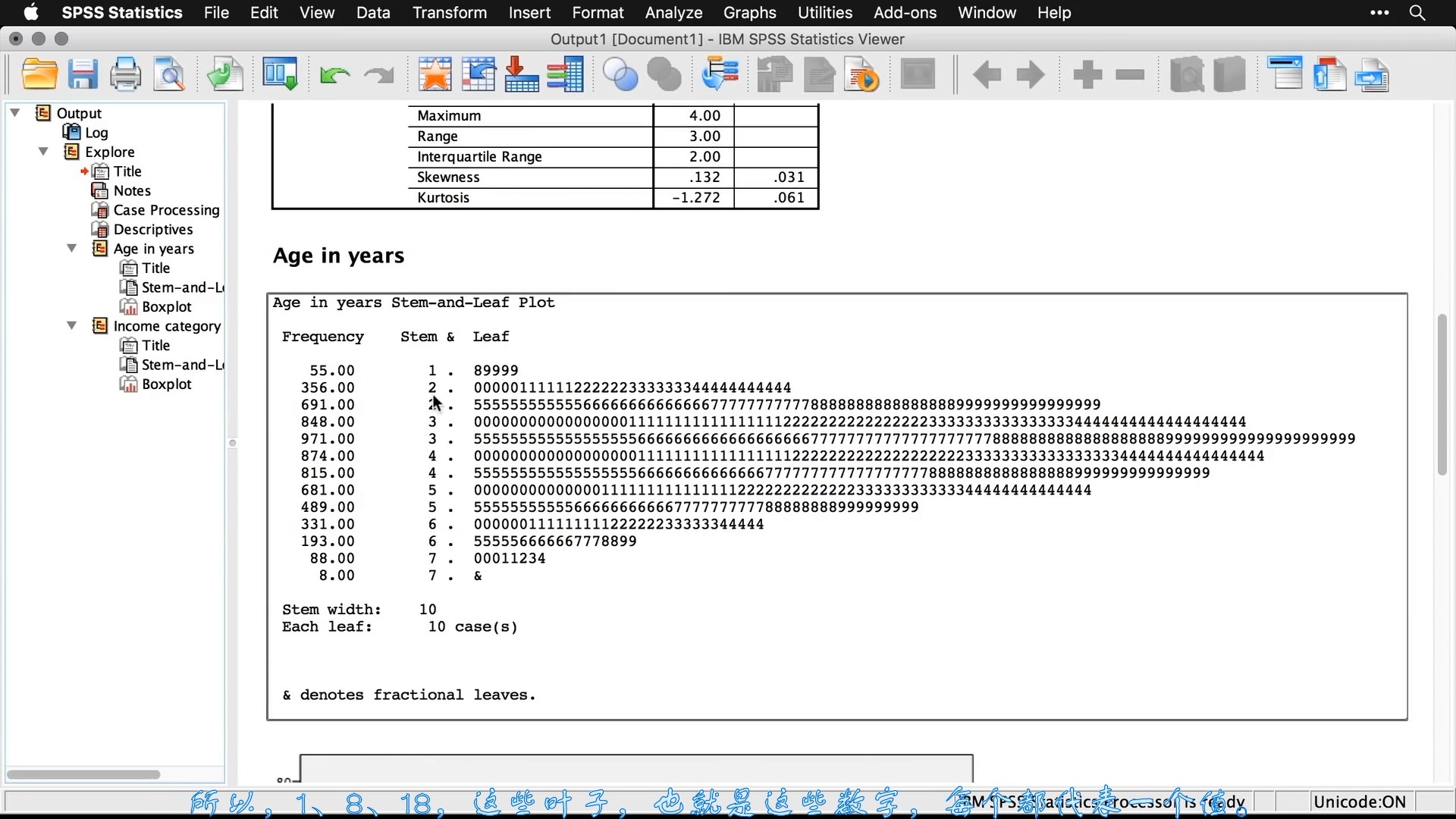Click the Navigate back arrow icon
This screenshot has width=1456, height=819.
click(x=986, y=76)
